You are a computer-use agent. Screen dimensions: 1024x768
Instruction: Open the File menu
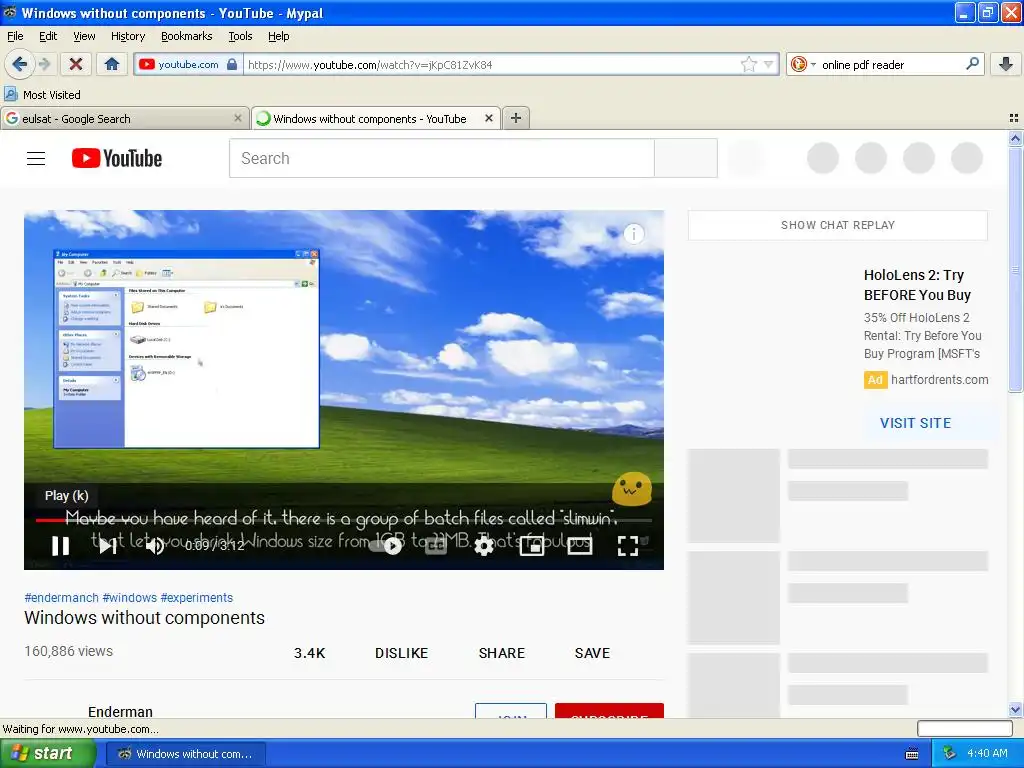(15, 36)
